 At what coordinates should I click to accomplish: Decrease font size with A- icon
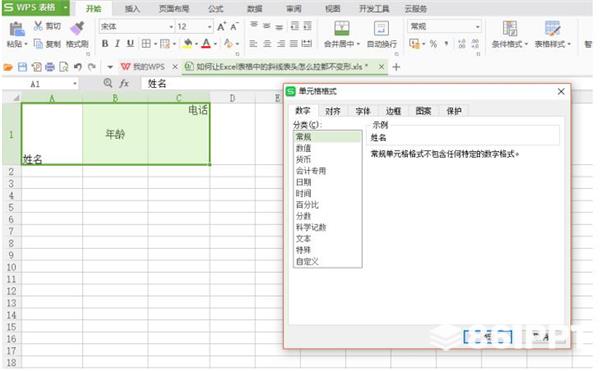234,26
